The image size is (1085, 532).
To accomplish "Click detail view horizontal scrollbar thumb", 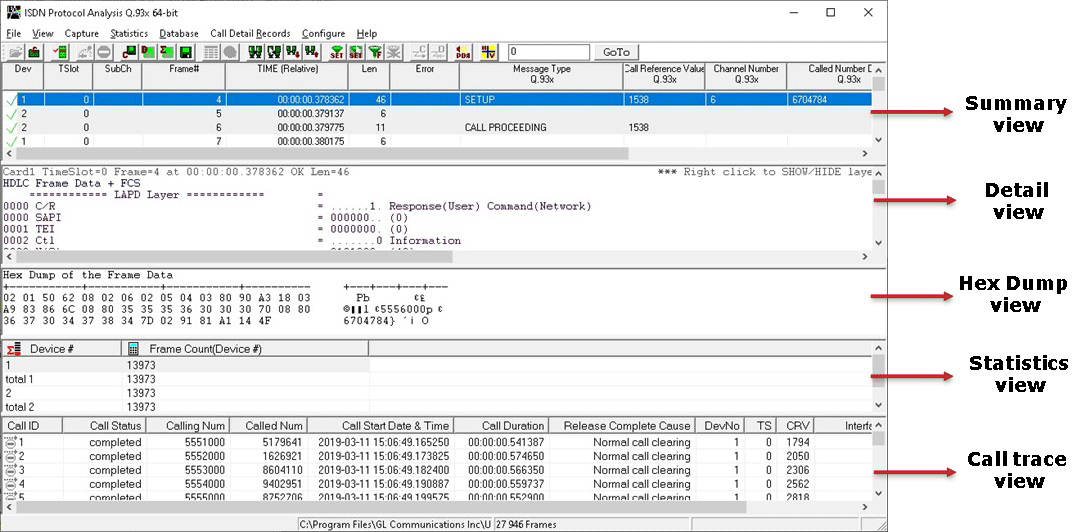I will click(x=233, y=257).
